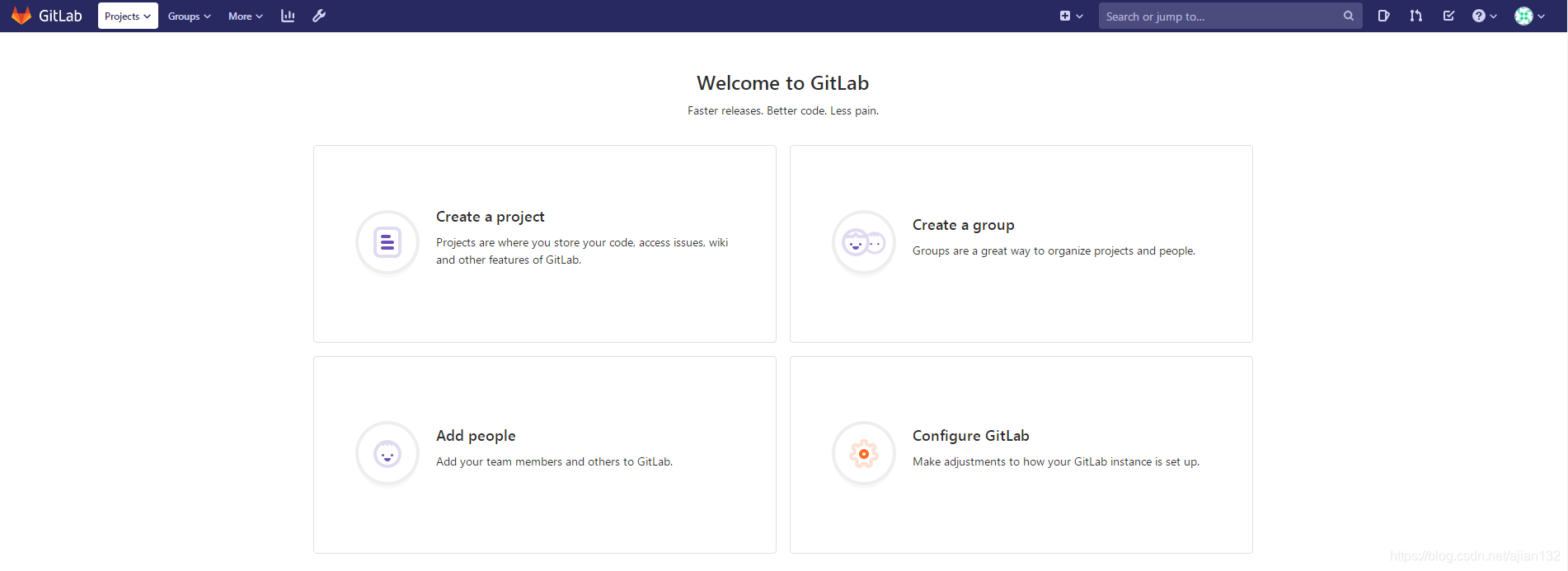This screenshot has width=1568, height=571.
Task: Open the Help question mark menu
Action: click(1484, 16)
